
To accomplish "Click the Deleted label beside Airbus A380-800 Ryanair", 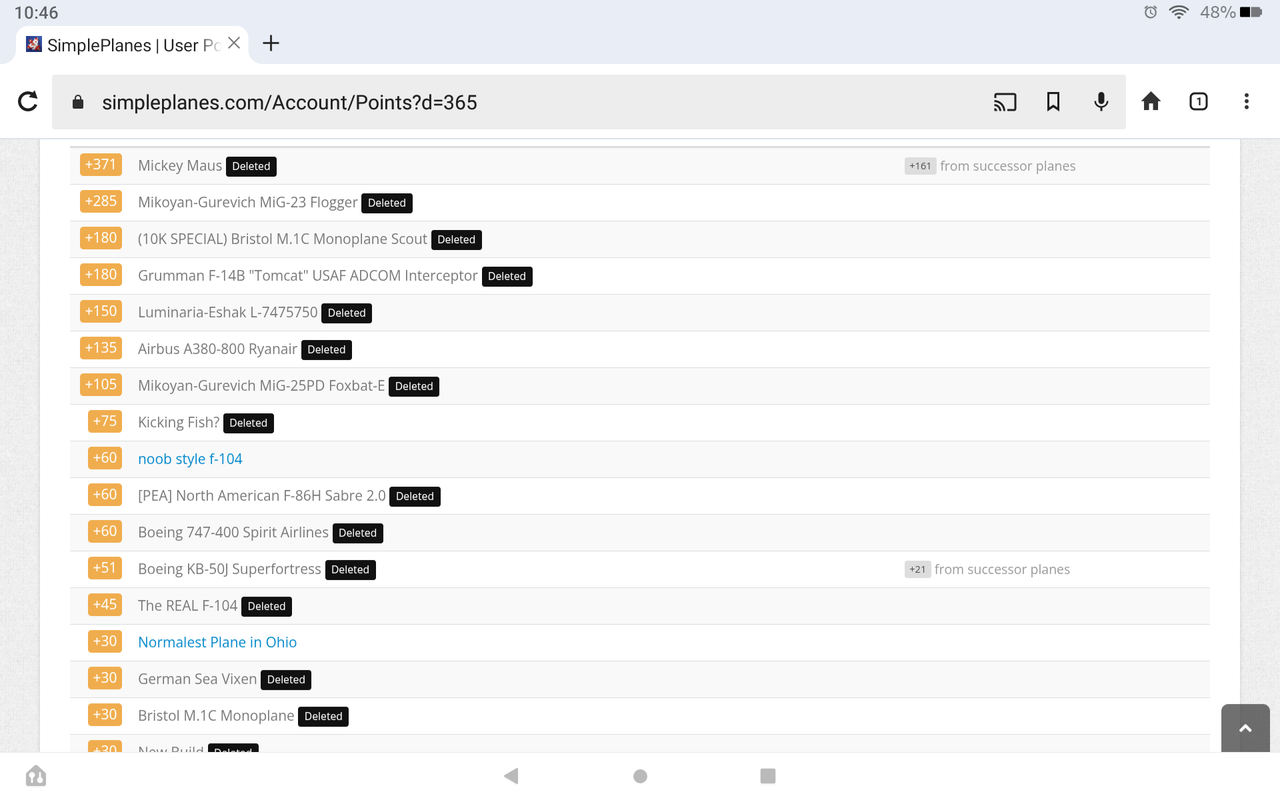I will click(326, 349).
